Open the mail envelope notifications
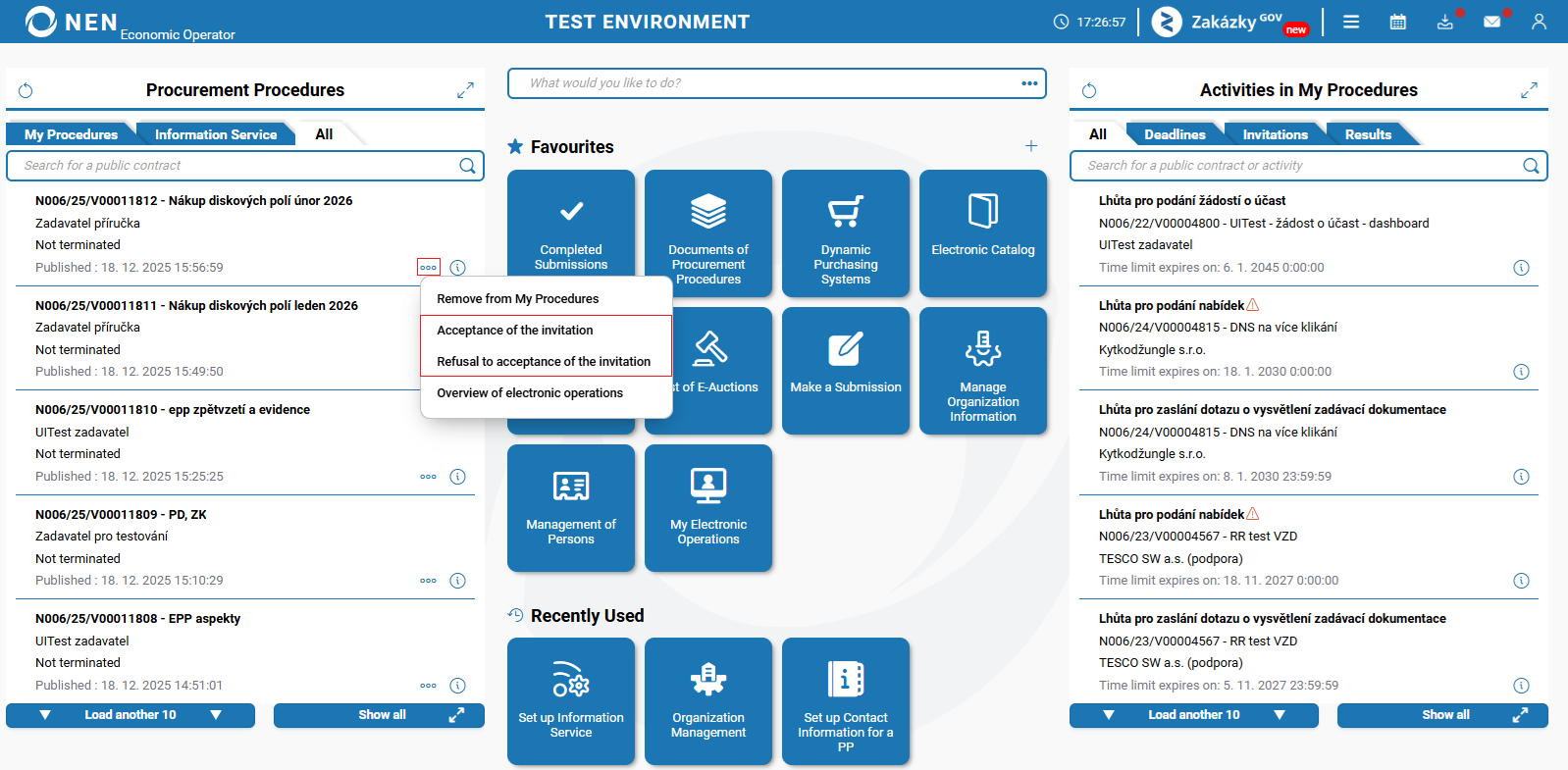This screenshot has height=770, width=1568. pyautogui.click(x=1492, y=22)
